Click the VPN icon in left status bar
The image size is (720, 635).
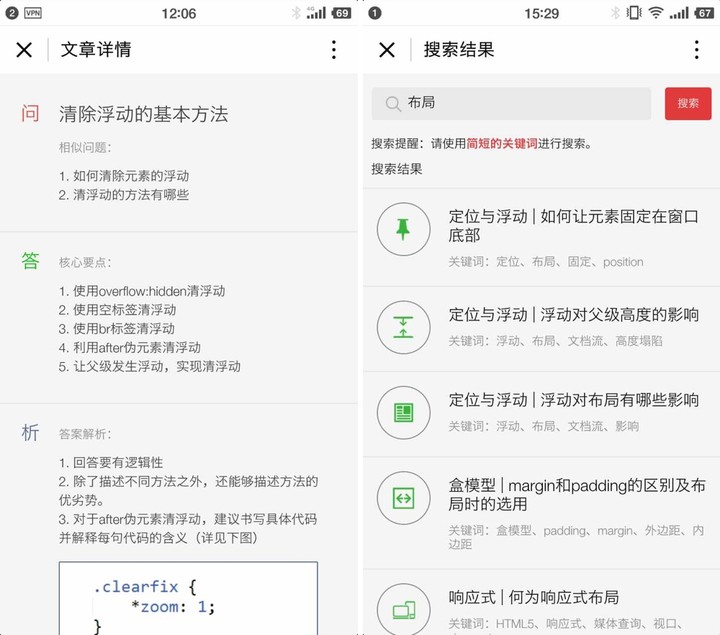pos(33,13)
